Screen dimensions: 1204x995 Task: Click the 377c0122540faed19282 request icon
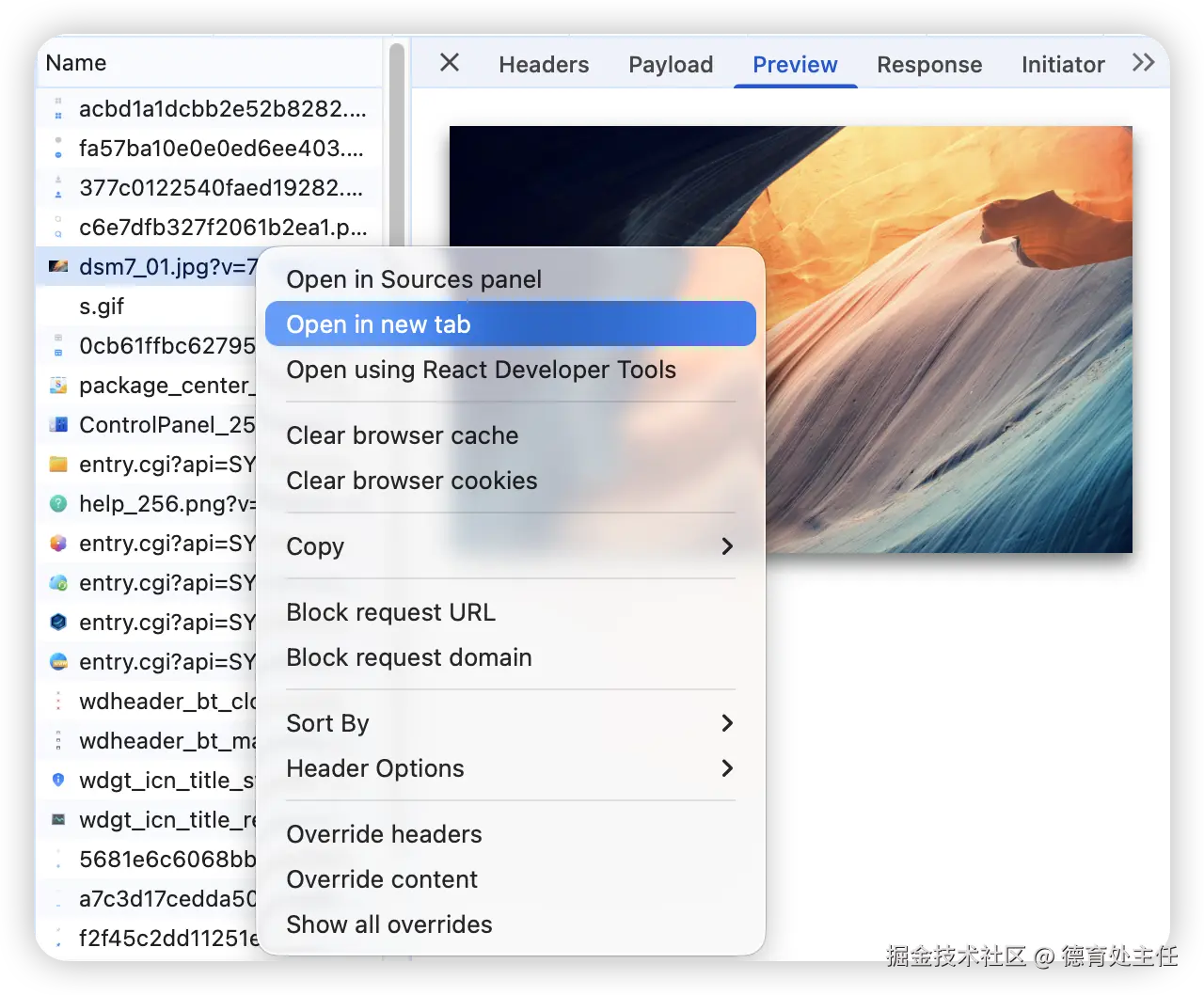58,188
